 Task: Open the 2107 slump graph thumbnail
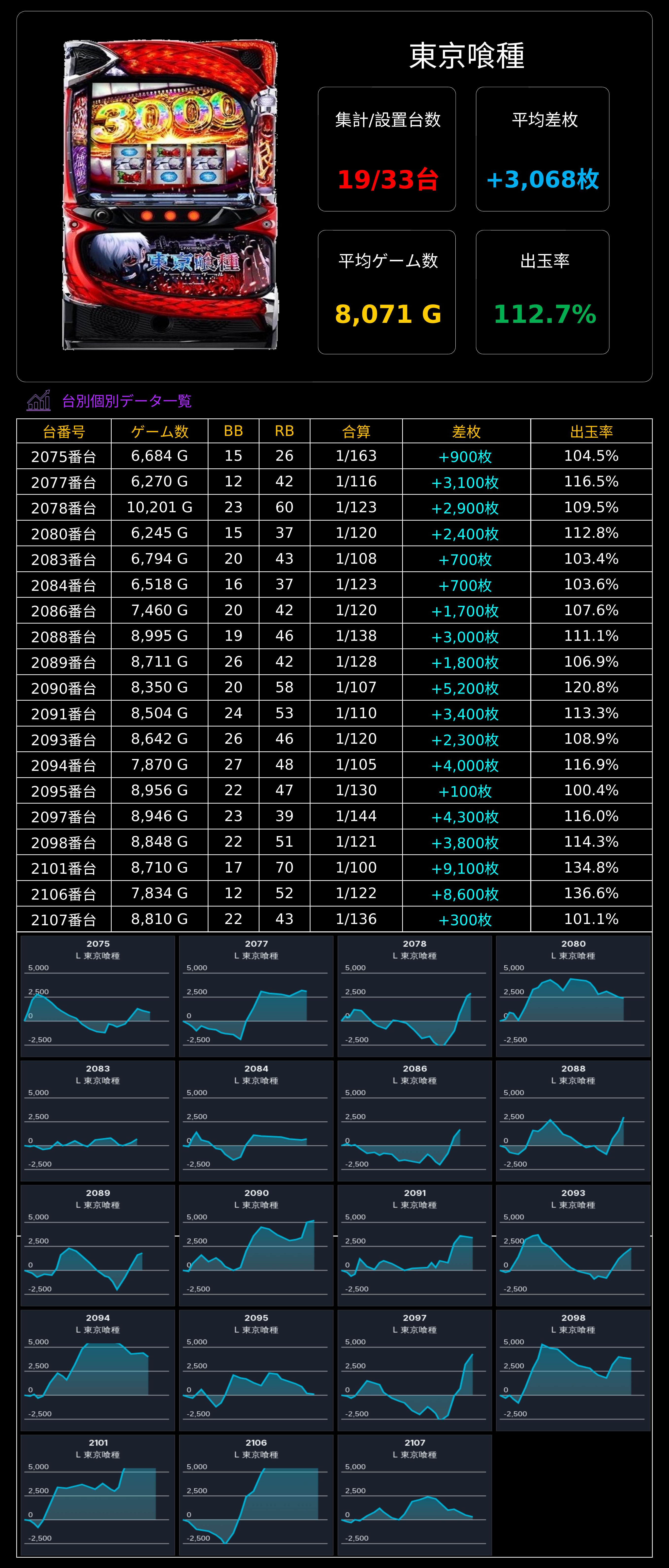pos(415,1495)
